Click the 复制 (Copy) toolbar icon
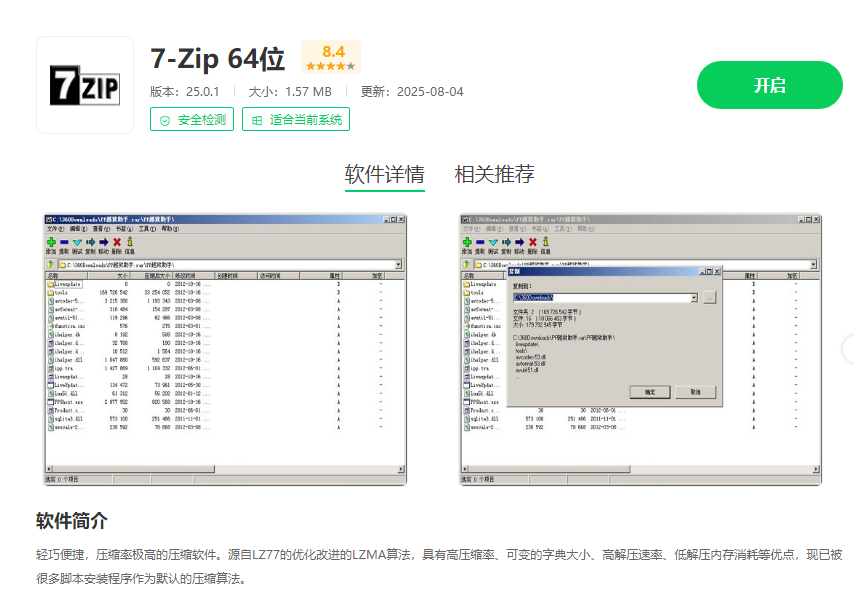854x593 pixels. (x=91, y=242)
